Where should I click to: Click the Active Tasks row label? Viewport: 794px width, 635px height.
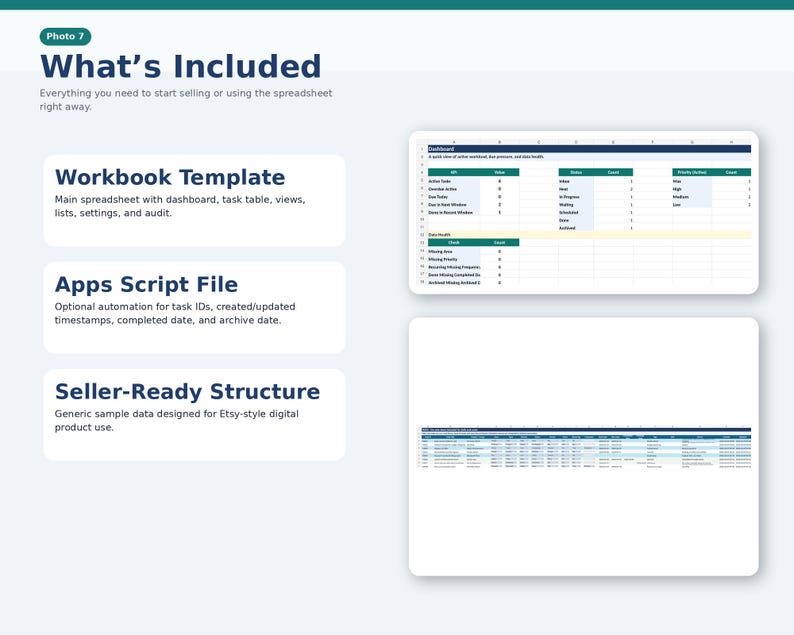(x=440, y=181)
